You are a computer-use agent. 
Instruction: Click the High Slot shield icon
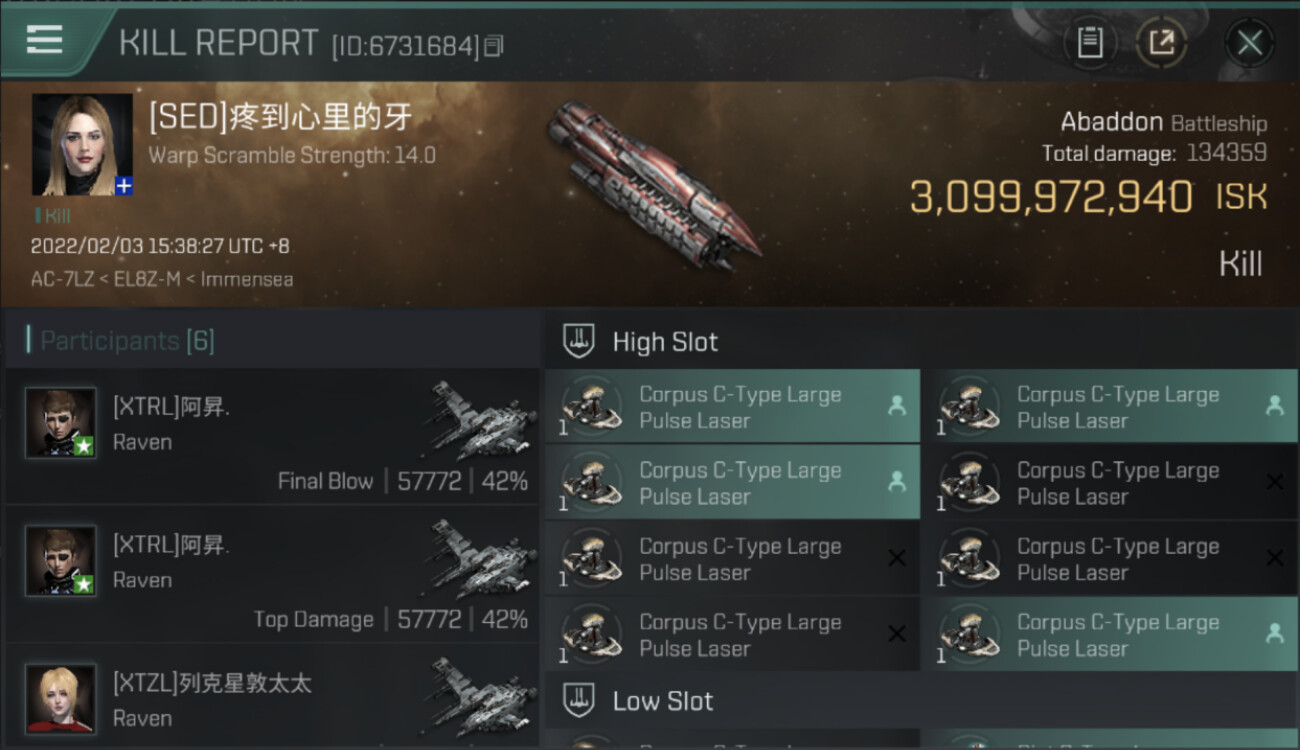578,342
